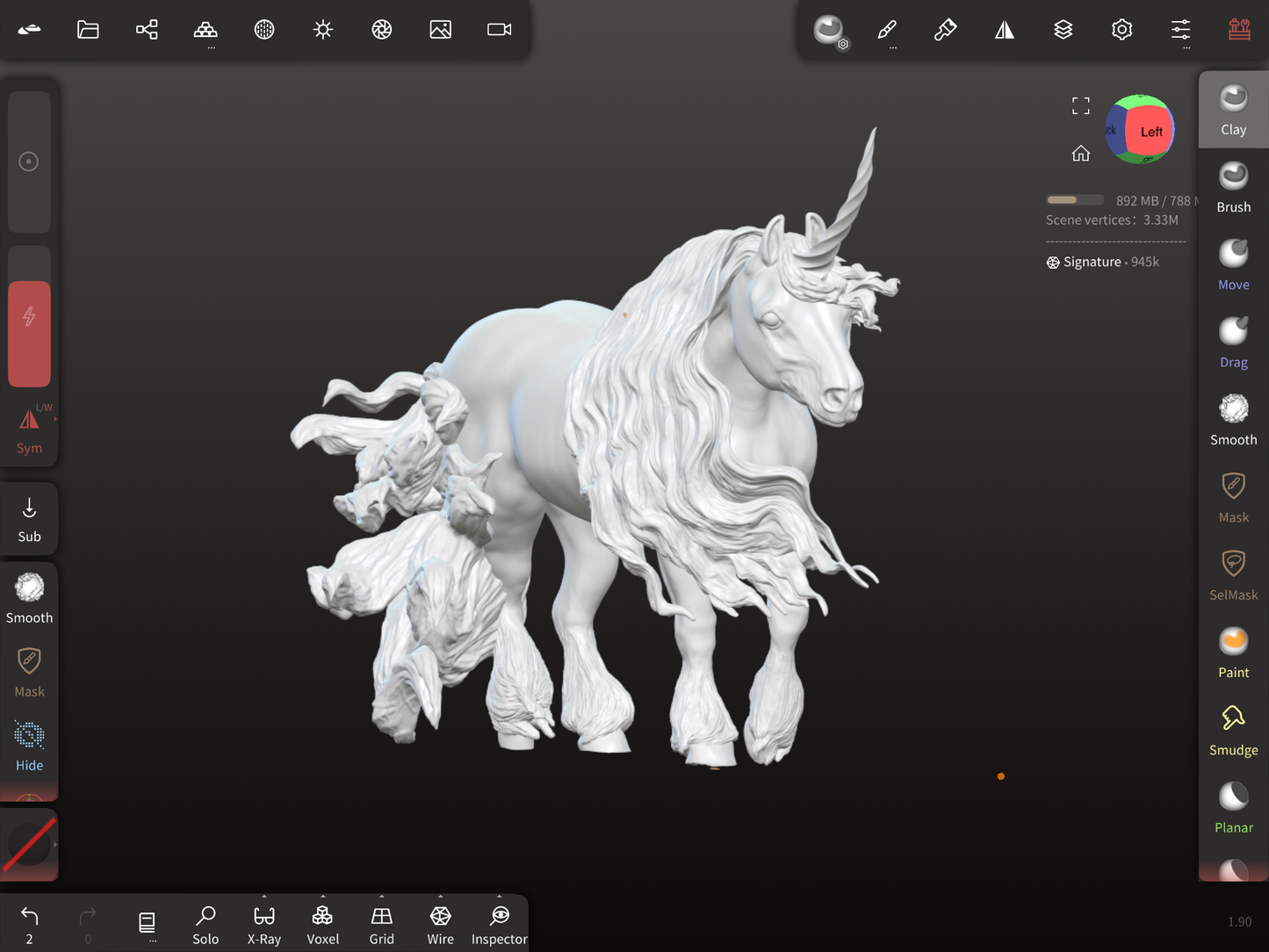The height and width of the screenshot is (952, 1269).
Task: Open the camera settings icon
Action: [499, 30]
